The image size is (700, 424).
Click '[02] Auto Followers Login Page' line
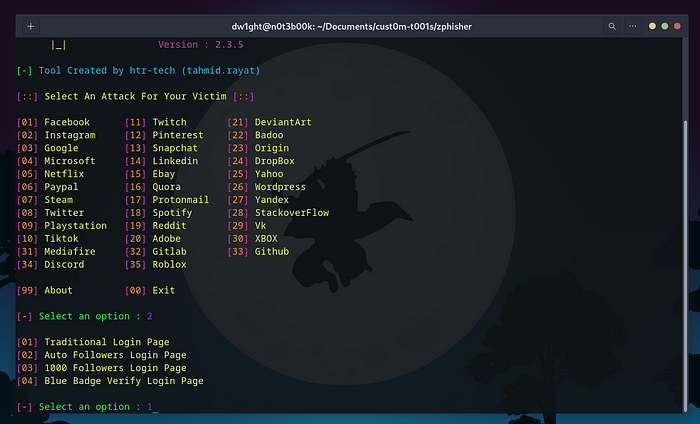[101, 355]
